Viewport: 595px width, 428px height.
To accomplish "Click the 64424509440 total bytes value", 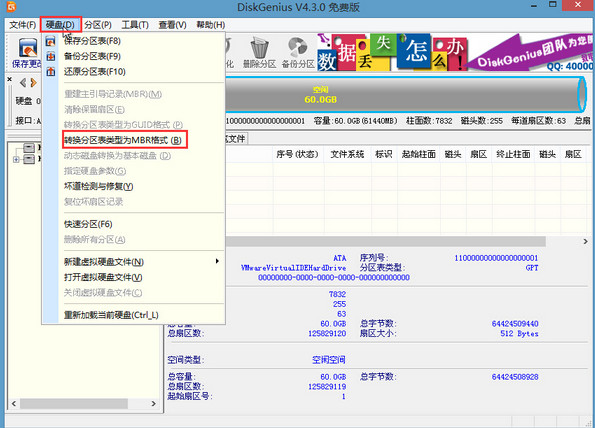I will [x=515, y=324].
